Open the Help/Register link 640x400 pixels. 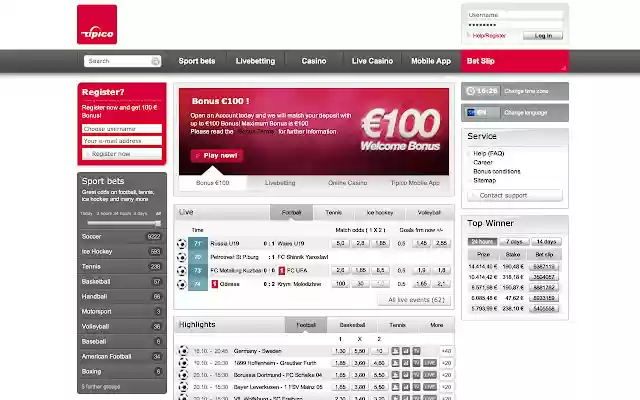(x=489, y=36)
